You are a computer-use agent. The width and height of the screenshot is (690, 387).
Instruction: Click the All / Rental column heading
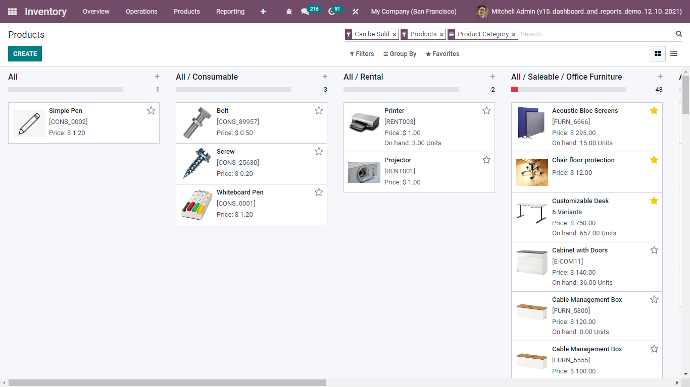[x=363, y=77]
